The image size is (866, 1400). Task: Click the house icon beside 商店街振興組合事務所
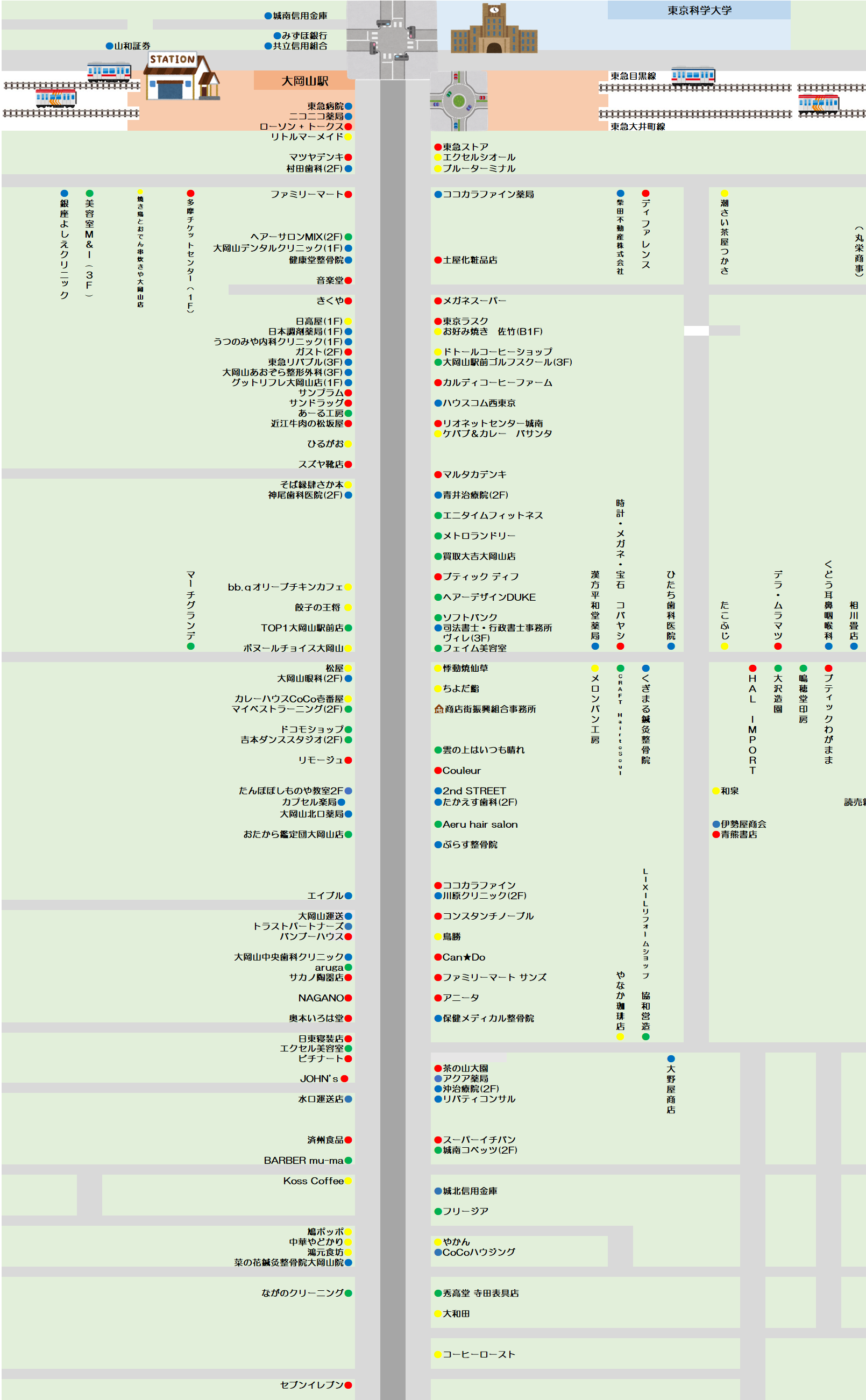[x=439, y=709]
